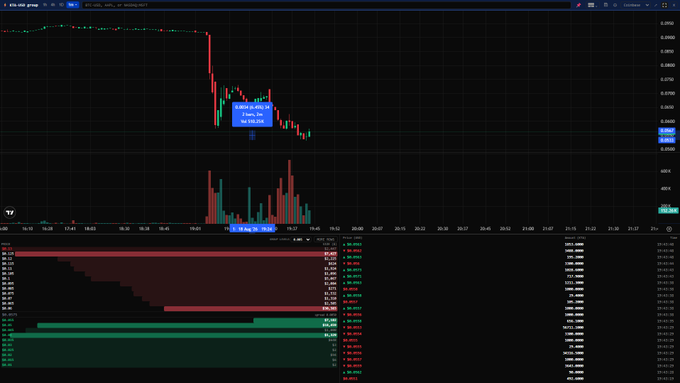This screenshot has height=383, width=680.
Task: Click the TradingView logo on the chart
Action: 10,213
